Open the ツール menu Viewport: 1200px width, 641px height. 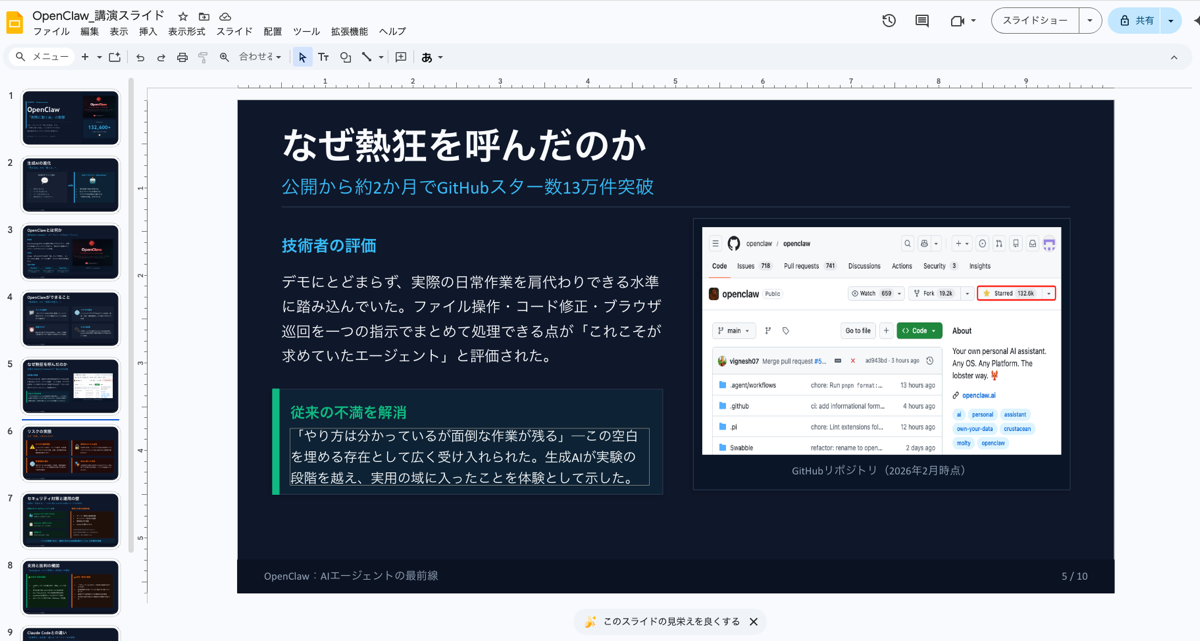pos(306,32)
